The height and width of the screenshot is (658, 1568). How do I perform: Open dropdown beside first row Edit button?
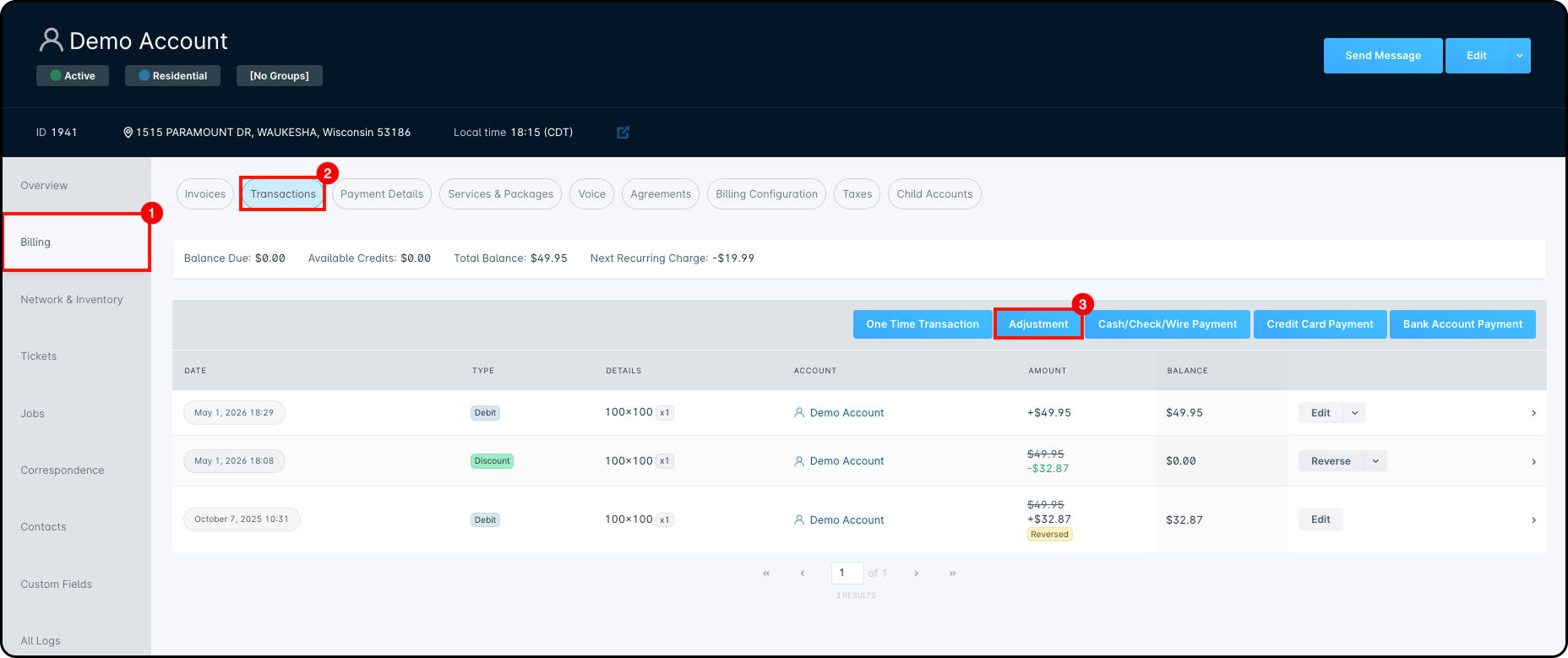click(1354, 413)
